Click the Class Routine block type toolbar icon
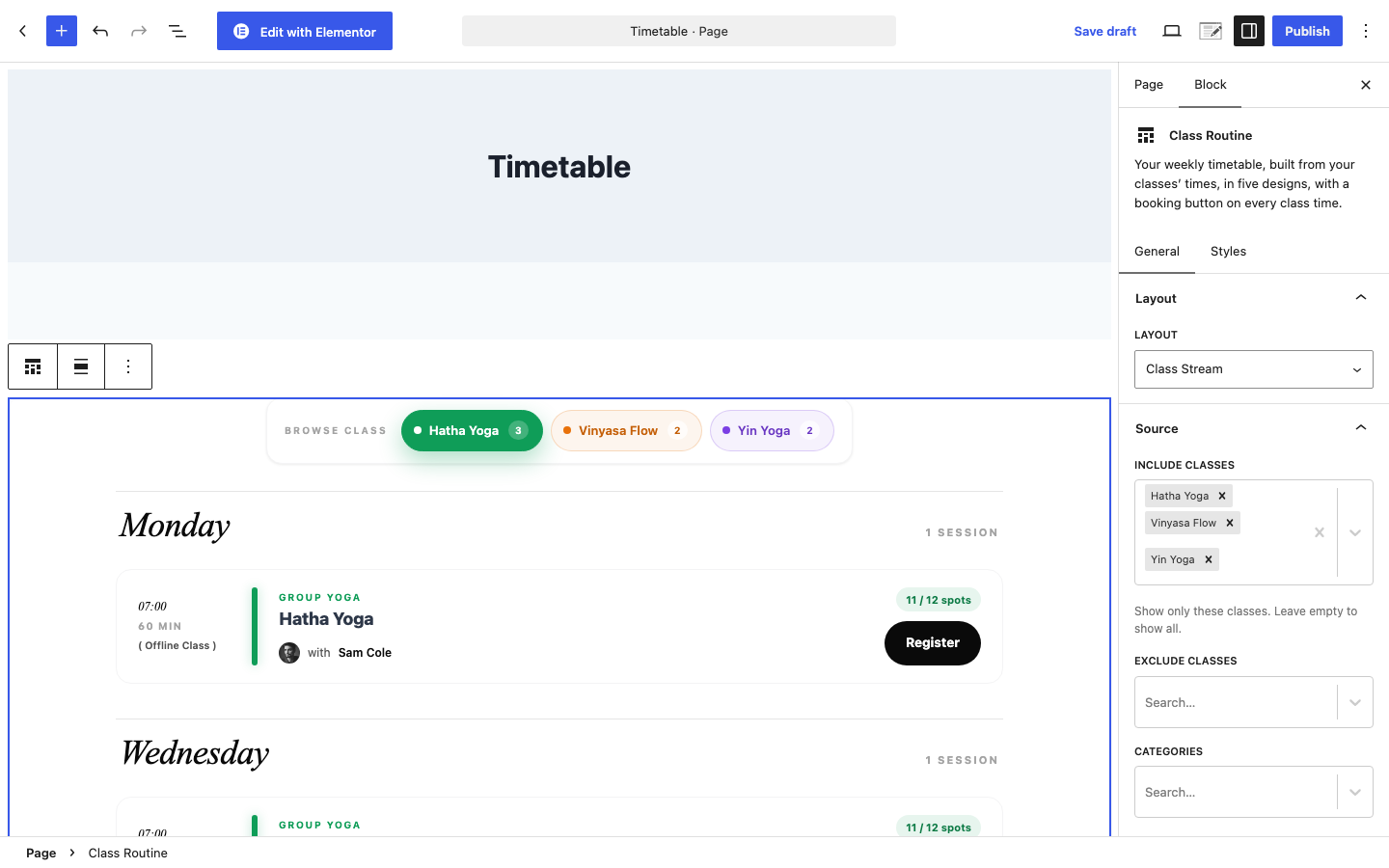The image size is (1389, 868). (x=33, y=366)
